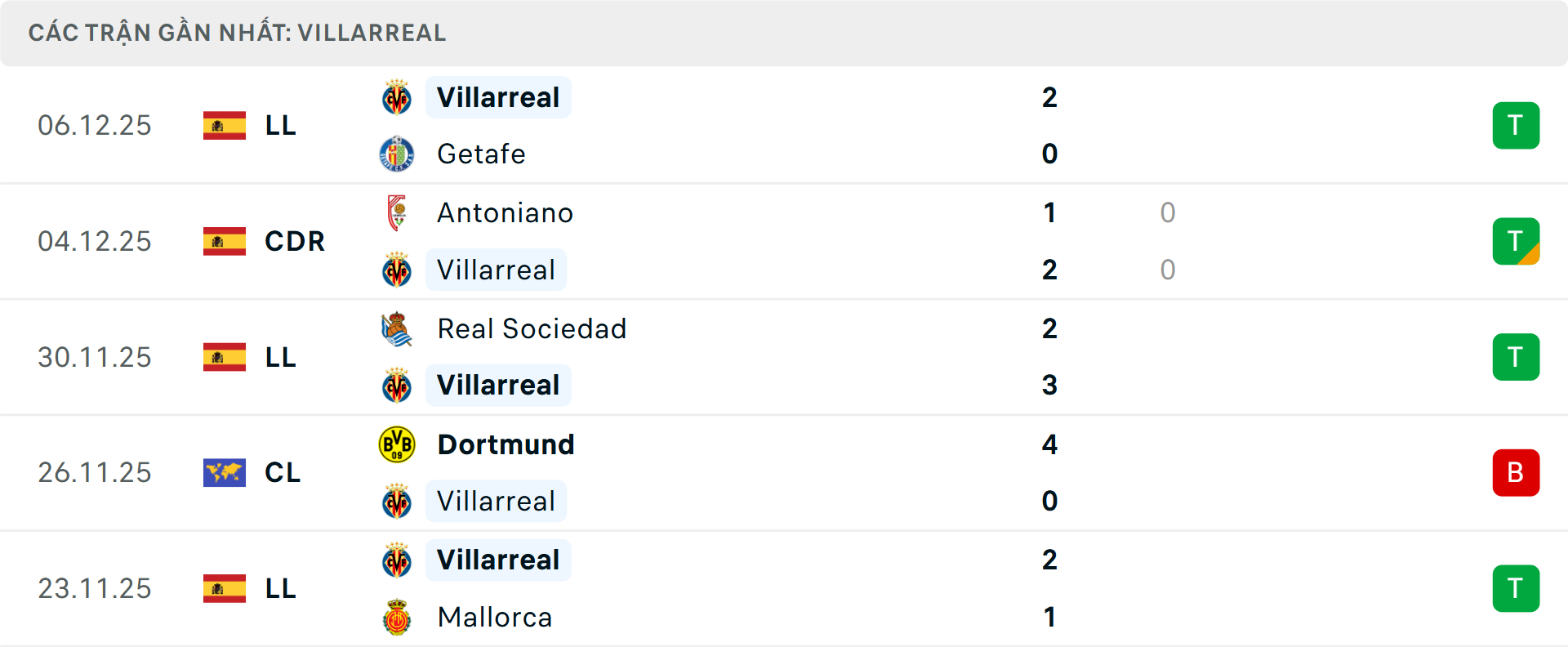1568x647 pixels.
Task: Click the Mallorca club crest
Action: click(x=397, y=618)
